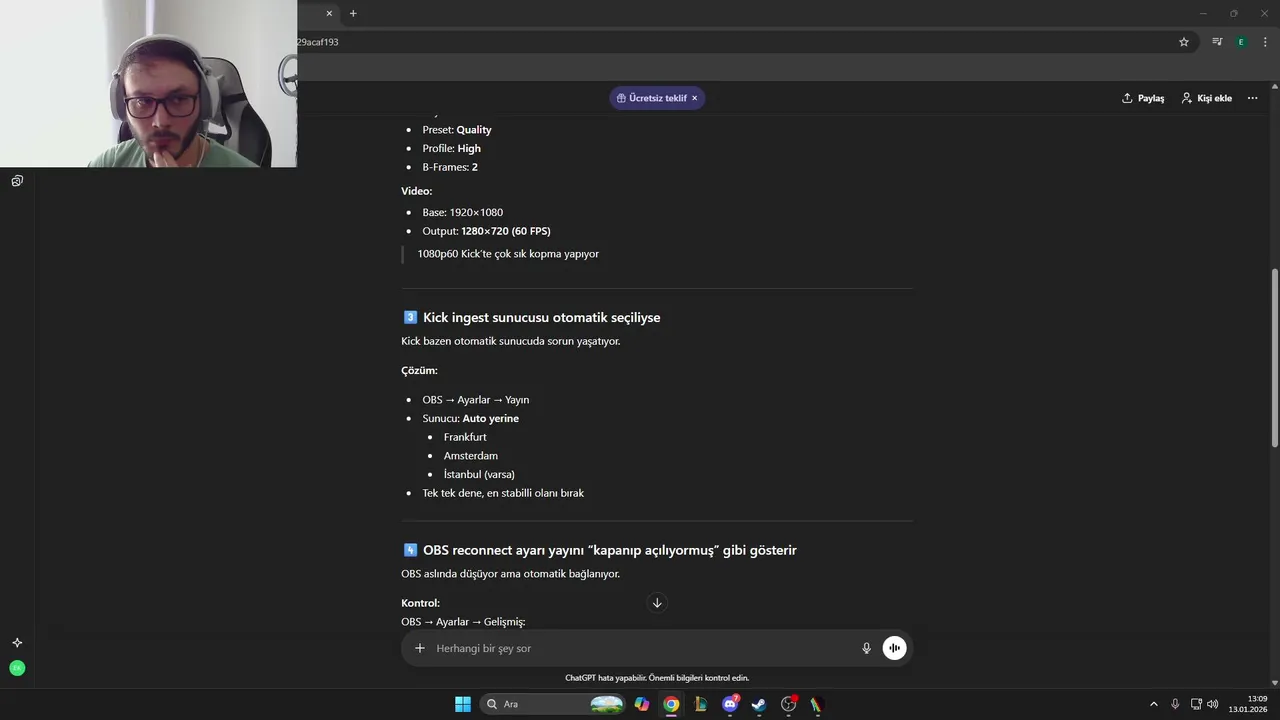The height and width of the screenshot is (720, 1280).
Task: Click the quote 1080p60 Kick'te çok sık kopma yapıyor
Action: click(508, 254)
